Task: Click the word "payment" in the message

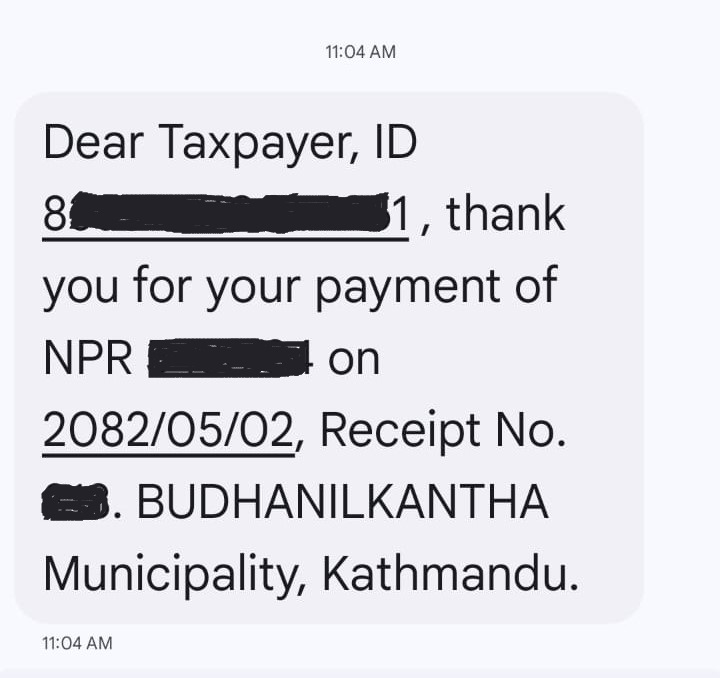Action: tap(408, 288)
